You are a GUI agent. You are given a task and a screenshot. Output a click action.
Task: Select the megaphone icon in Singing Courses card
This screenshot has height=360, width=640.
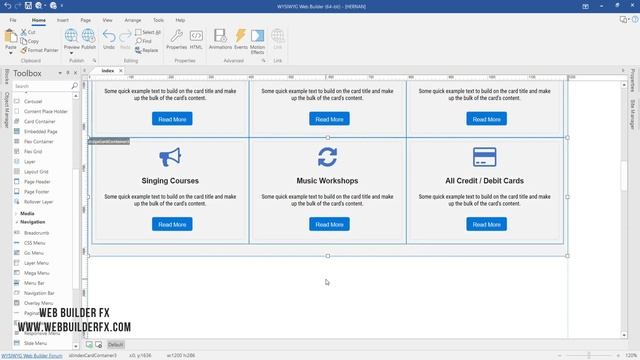tap(170, 157)
